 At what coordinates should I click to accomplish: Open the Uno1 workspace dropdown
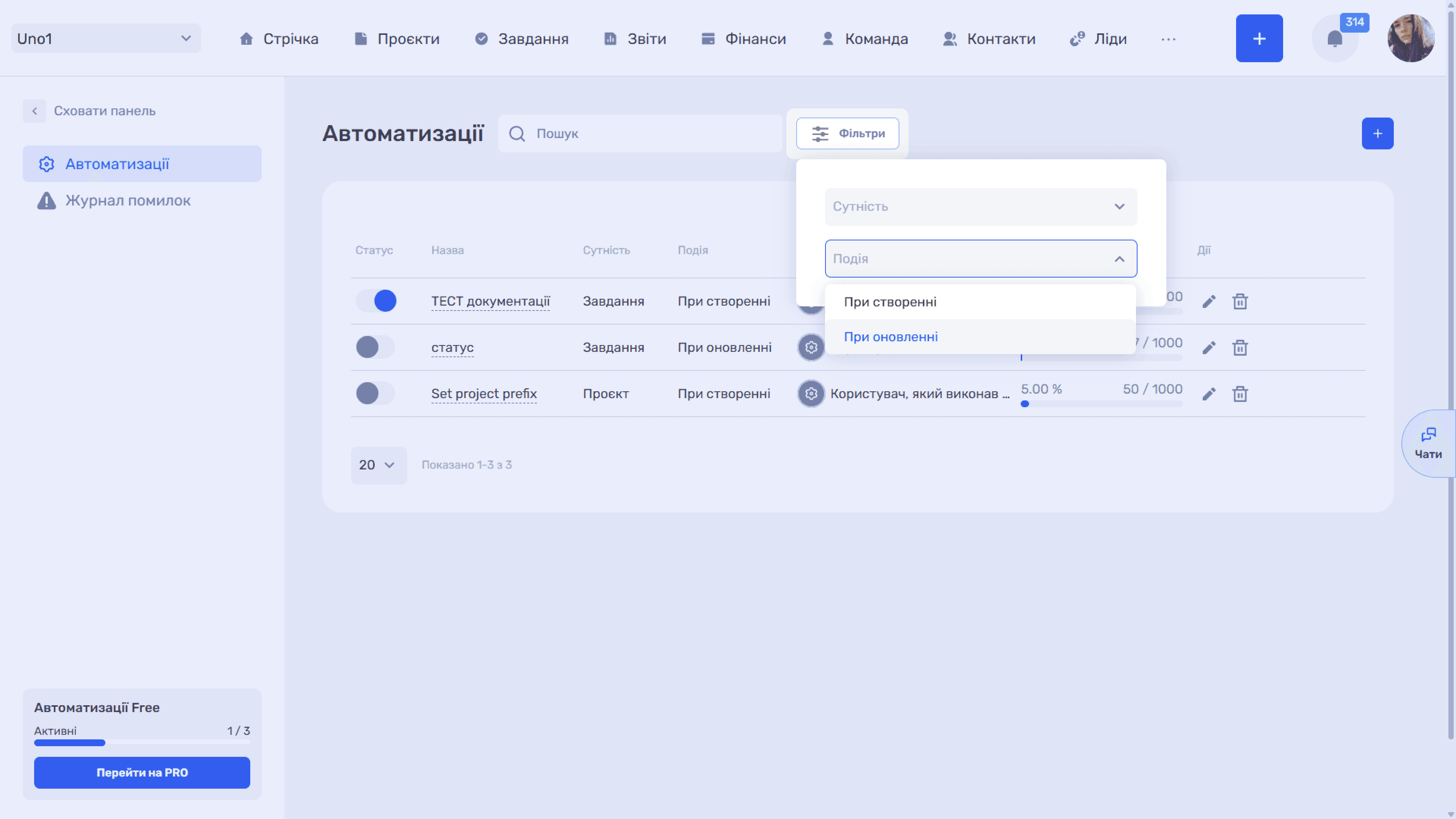click(106, 38)
